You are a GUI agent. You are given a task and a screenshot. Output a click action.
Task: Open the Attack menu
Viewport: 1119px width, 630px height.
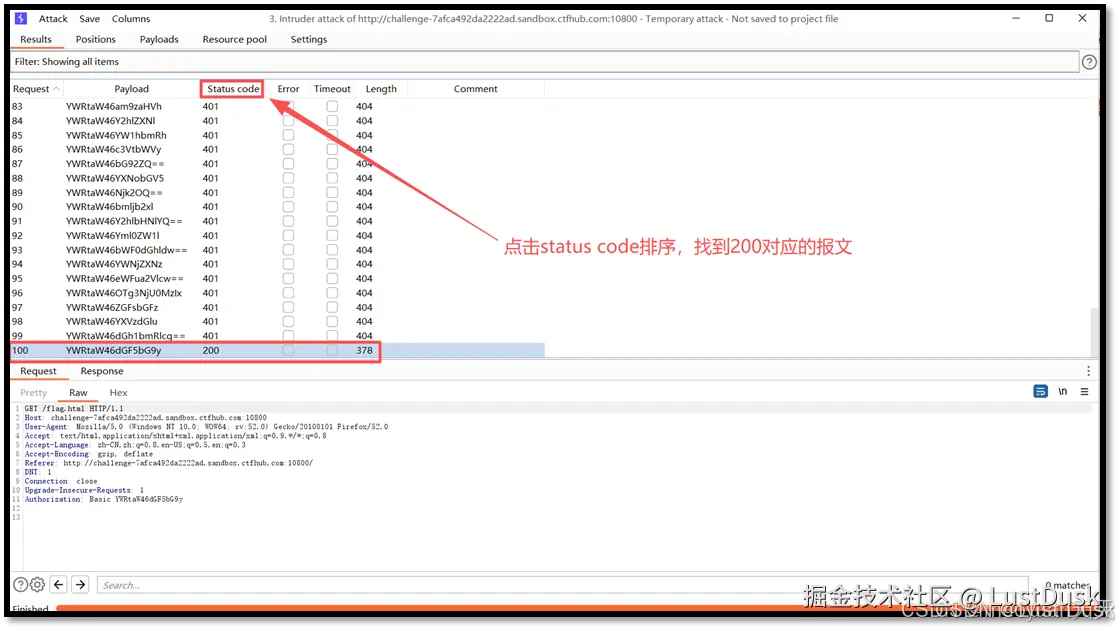(53, 19)
